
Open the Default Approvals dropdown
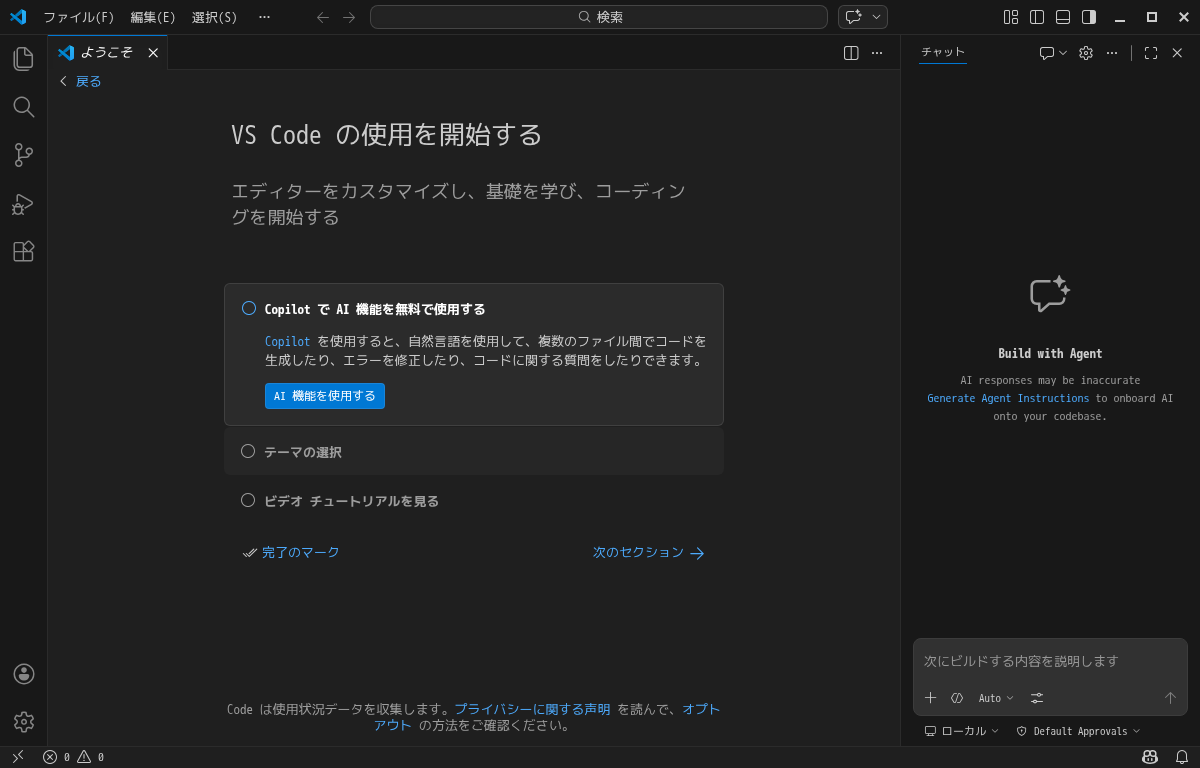pos(1079,731)
